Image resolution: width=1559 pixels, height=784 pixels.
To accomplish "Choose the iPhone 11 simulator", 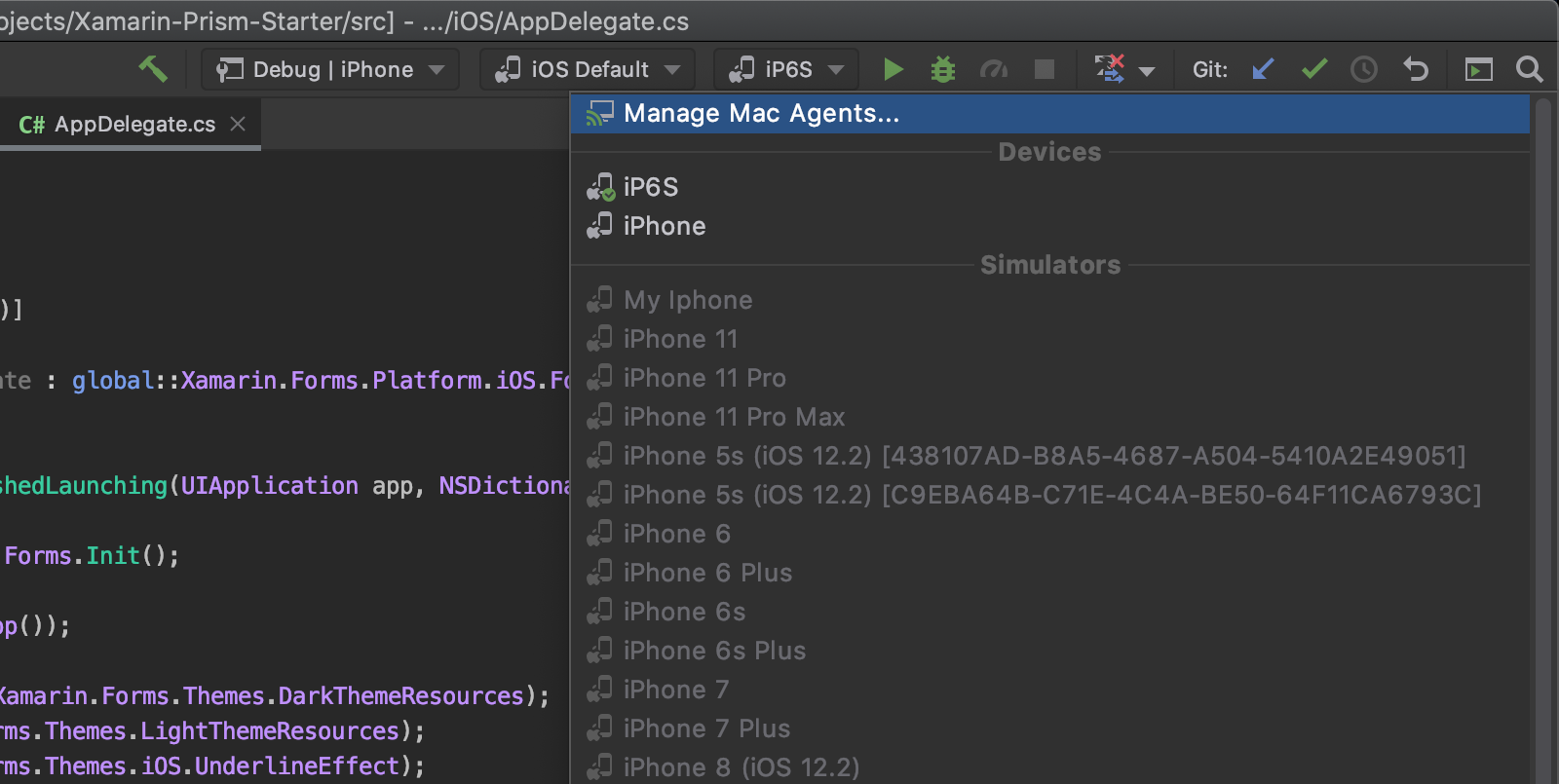I will tap(1049, 339).
